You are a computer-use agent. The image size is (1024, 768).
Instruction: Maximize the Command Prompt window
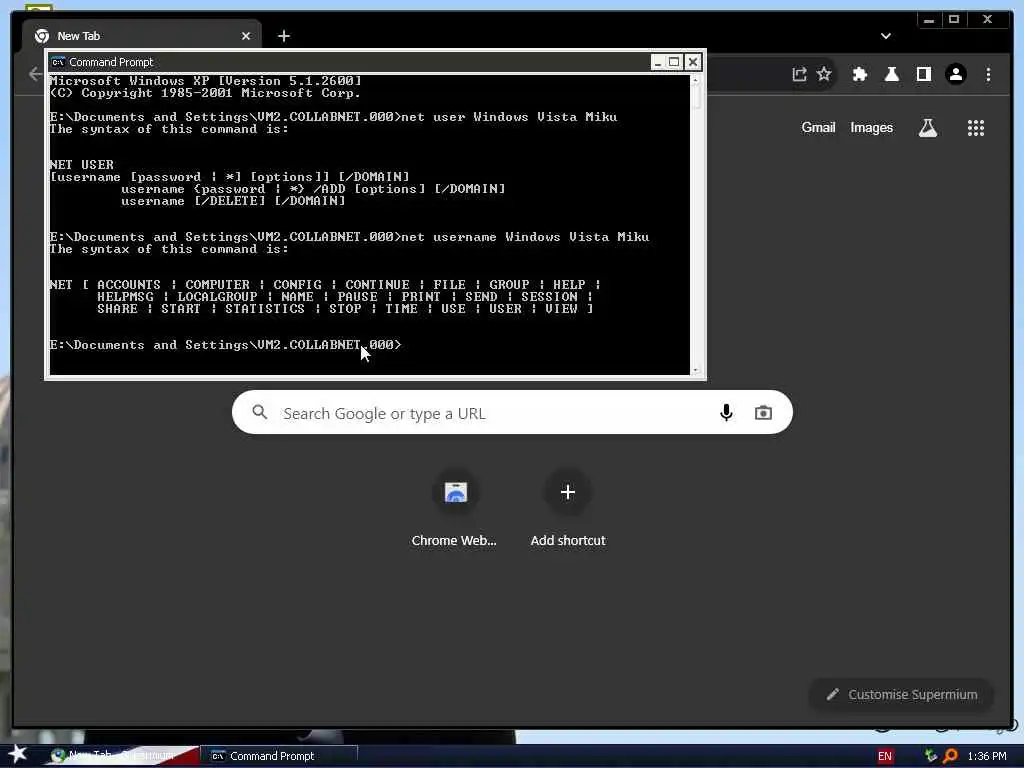click(x=675, y=62)
